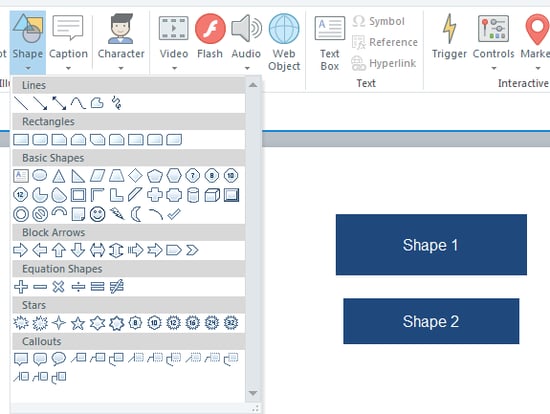
Task: Choose the five-point star shape
Action: click(x=78, y=323)
